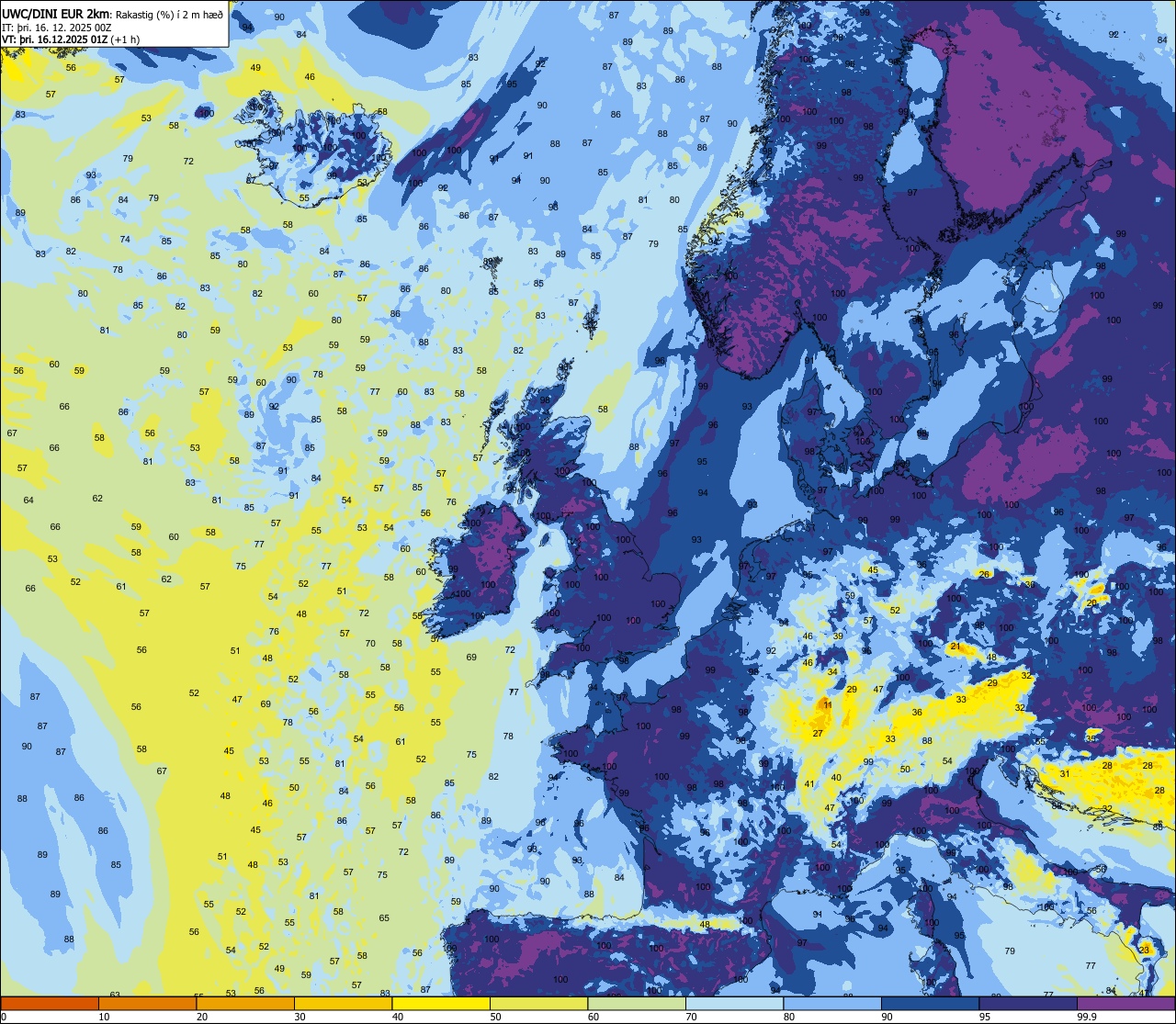Click the 60–70 pale green legend swatch
The height and width of the screenshot is (1024, 1176).
click(x=637, y=1003)
